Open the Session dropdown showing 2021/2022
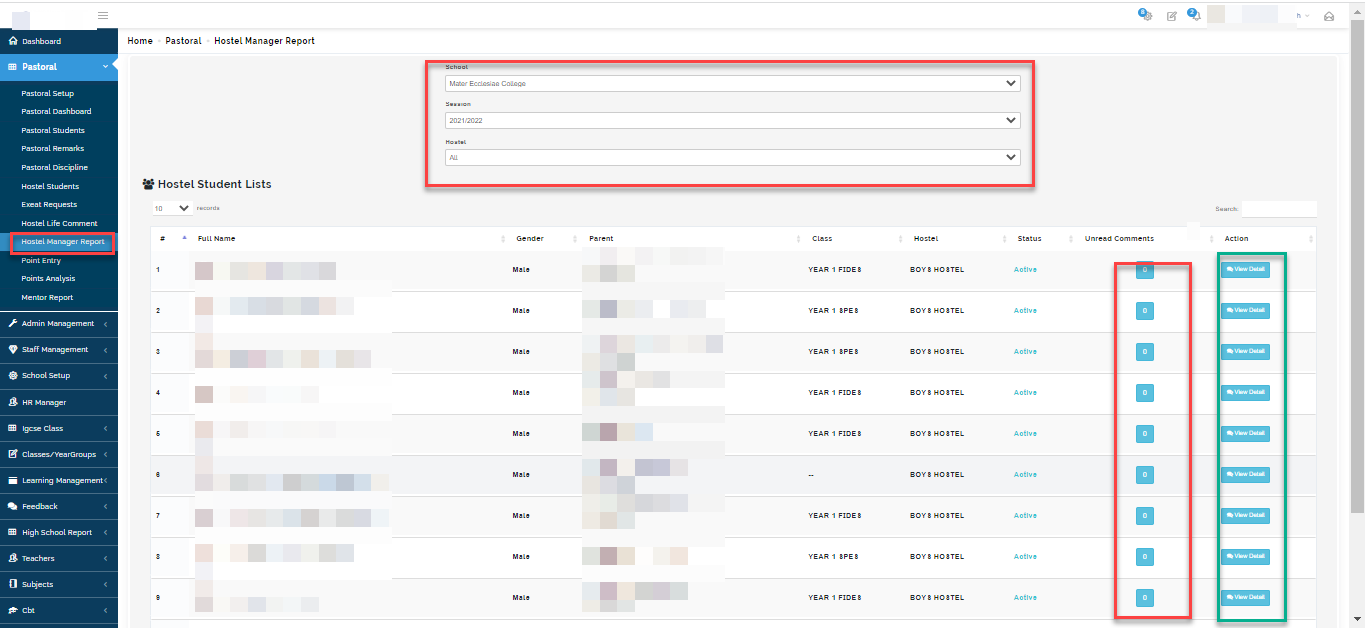Screen dimensions: 1365x628 pos(732,120)
